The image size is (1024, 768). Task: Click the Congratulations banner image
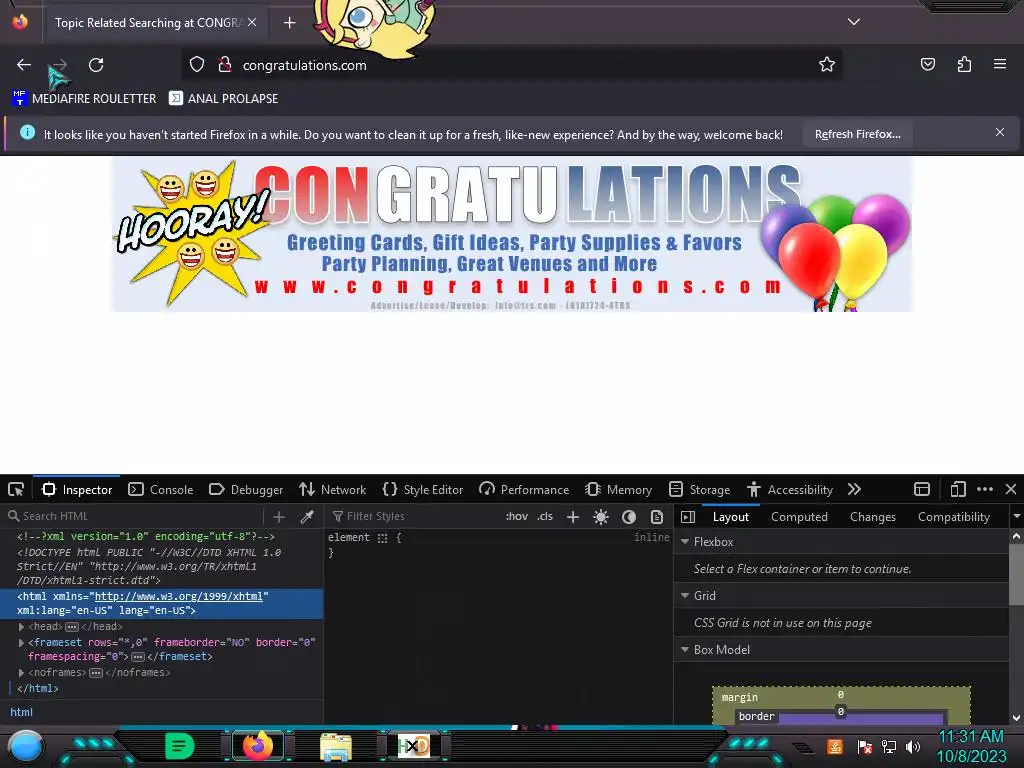pos(512,234)
